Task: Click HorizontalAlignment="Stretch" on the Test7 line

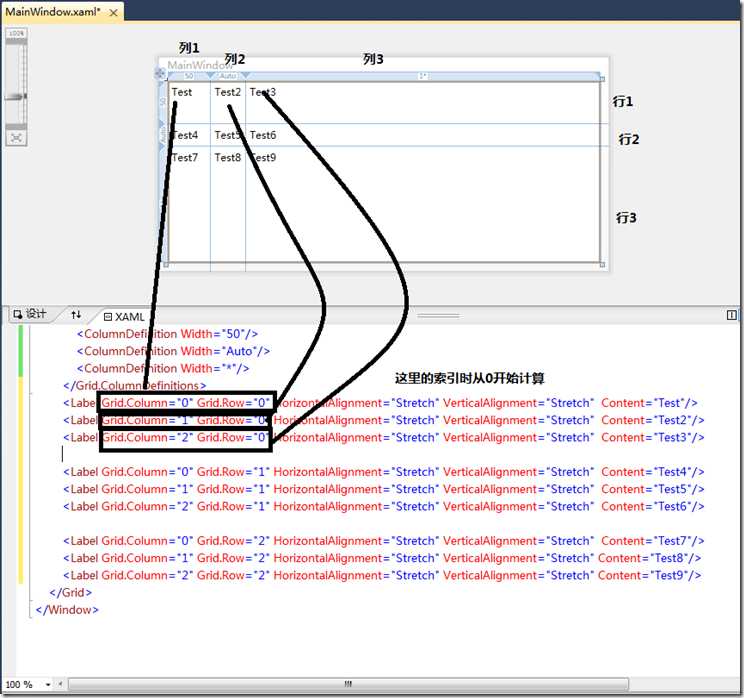Action: click(x=356, y=540)
